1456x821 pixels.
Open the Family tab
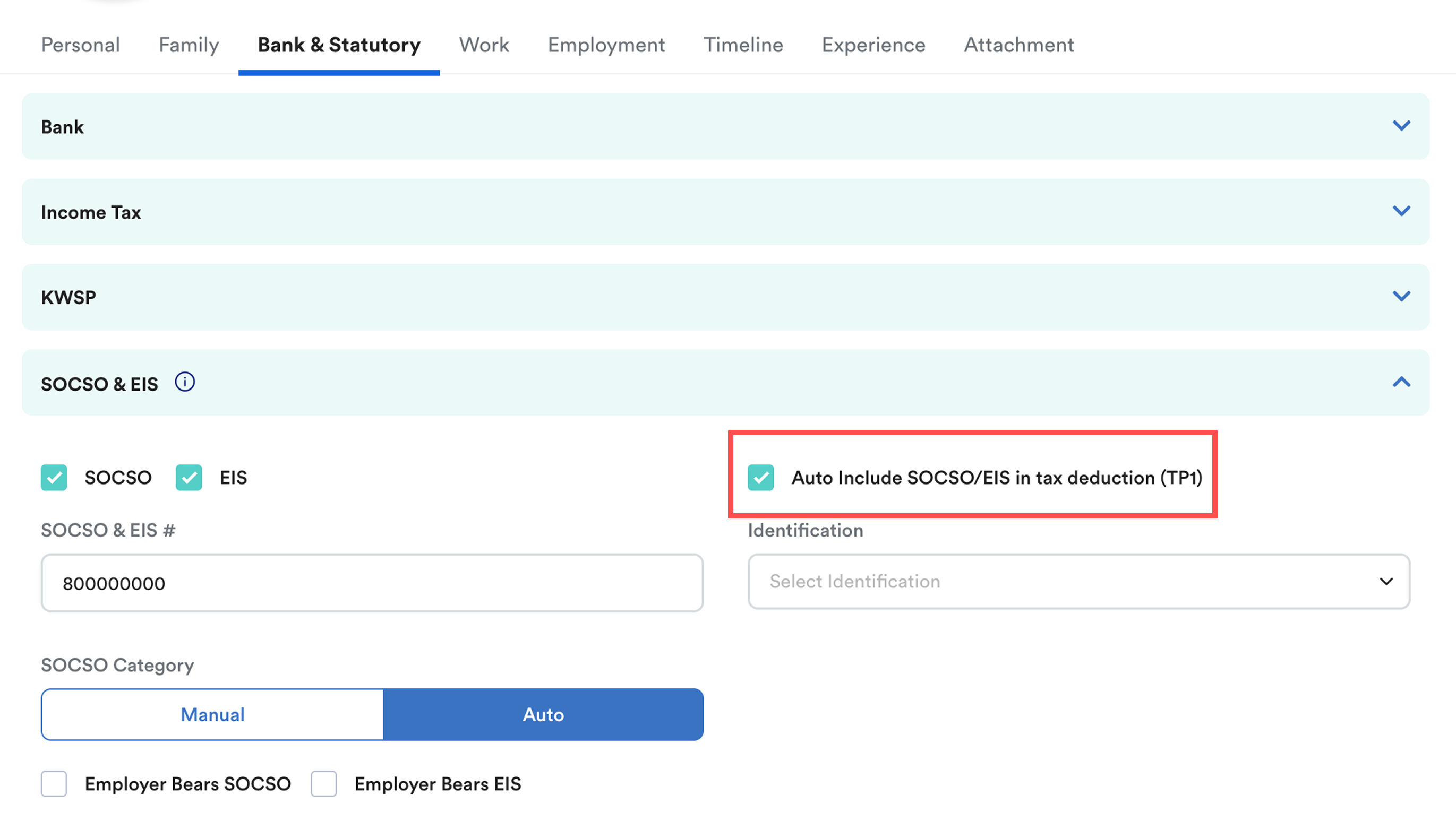click(188, 45)
